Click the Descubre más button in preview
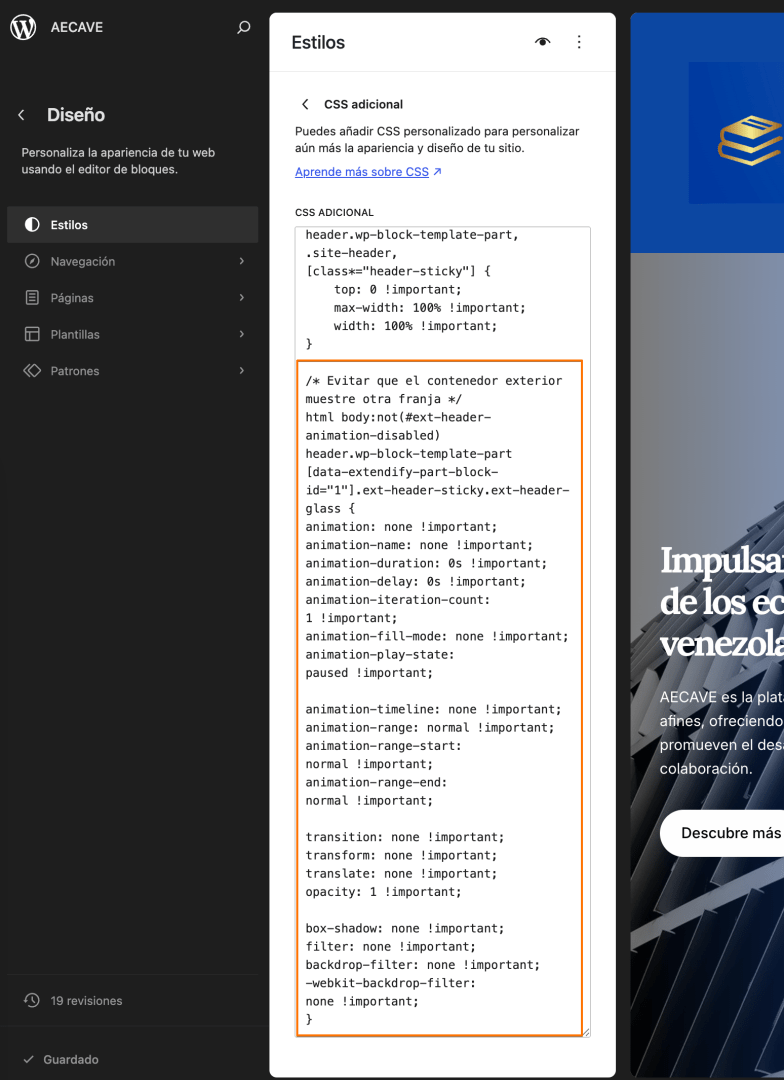Screen dimensions: 784x1080 pyautogui.click(x=722, y=833)
